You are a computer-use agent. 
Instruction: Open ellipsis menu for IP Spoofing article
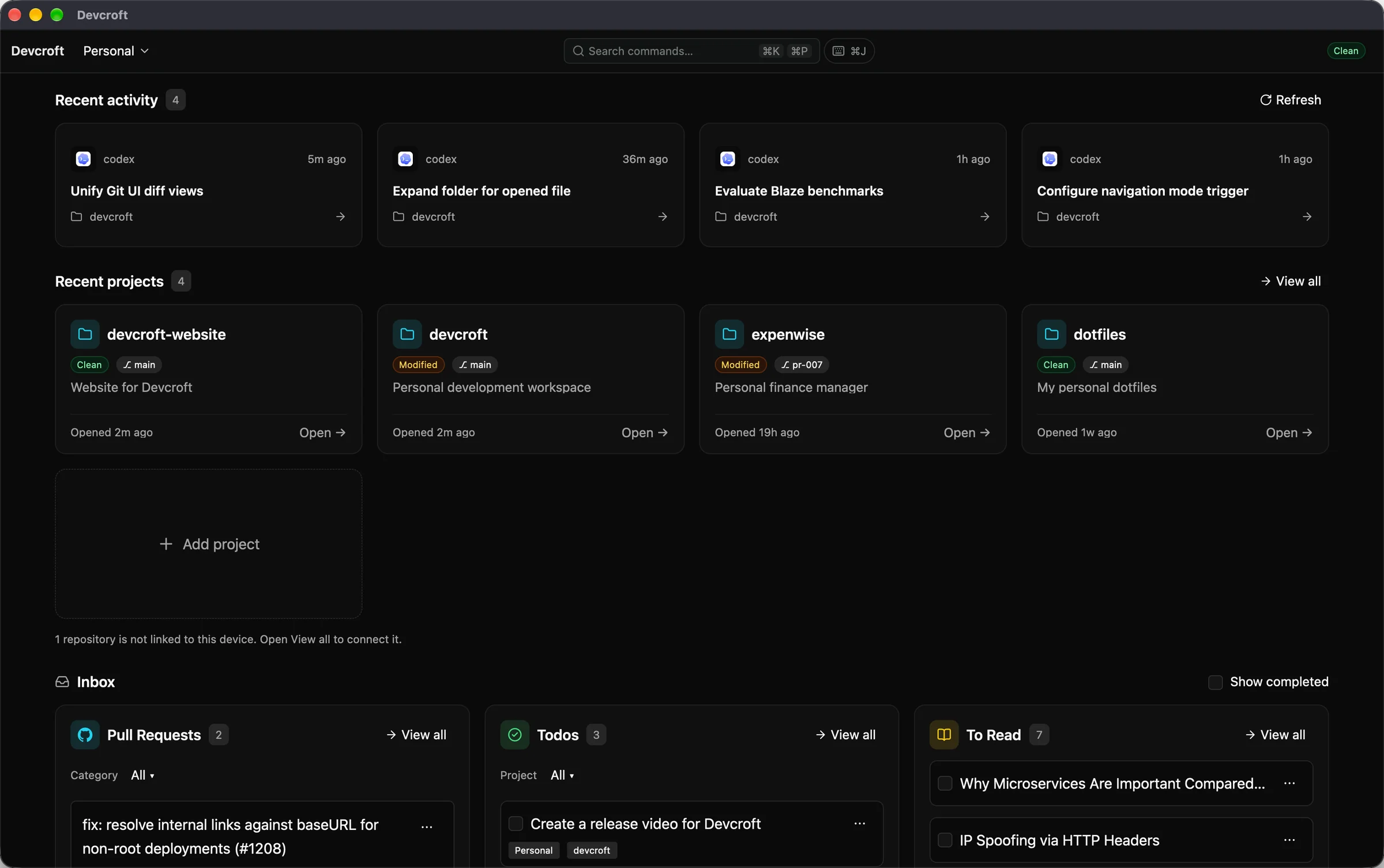(1289, 840)
